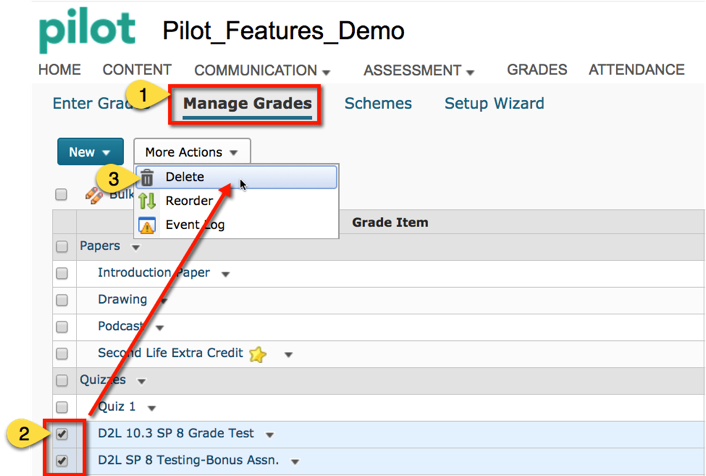Check the Introduction Paper checkbox
Image resolution: width=706 pixels, height=476 pixels.
click(x=62, y=273)
